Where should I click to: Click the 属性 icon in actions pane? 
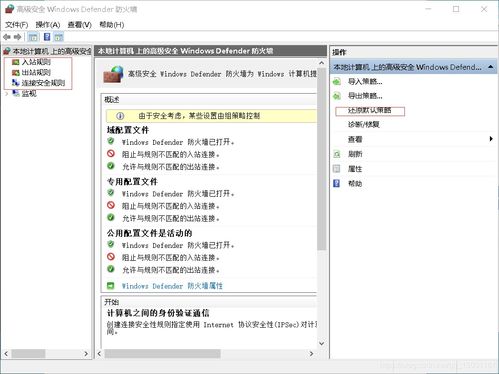point(337,169)
